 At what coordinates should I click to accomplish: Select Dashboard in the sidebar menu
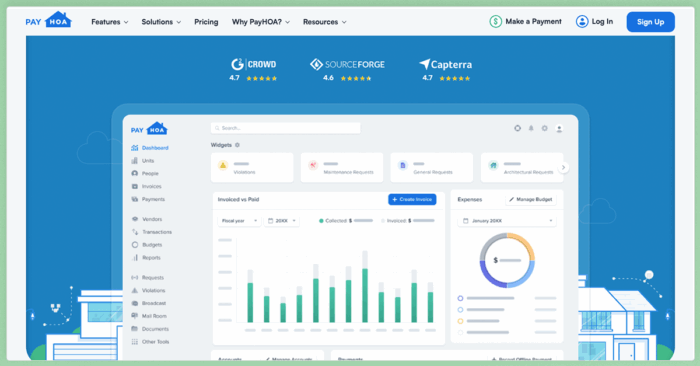click(x=150, y=148)
